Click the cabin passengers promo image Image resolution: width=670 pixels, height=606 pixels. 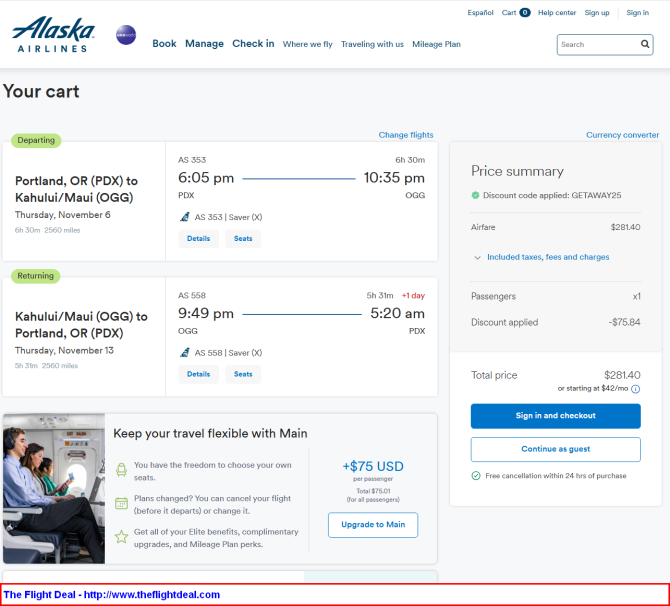54,488
